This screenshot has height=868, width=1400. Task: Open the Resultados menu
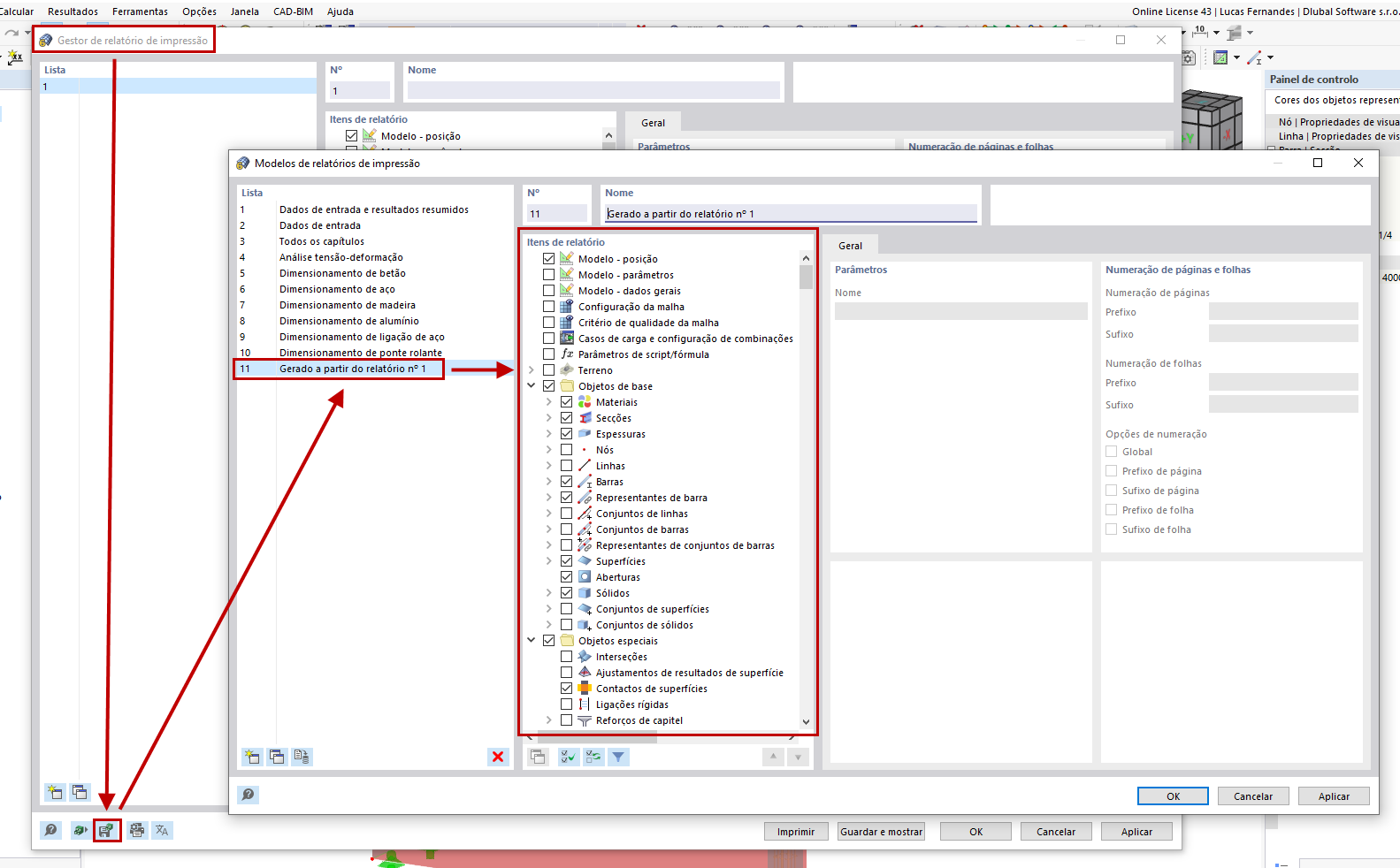point(73,11)
